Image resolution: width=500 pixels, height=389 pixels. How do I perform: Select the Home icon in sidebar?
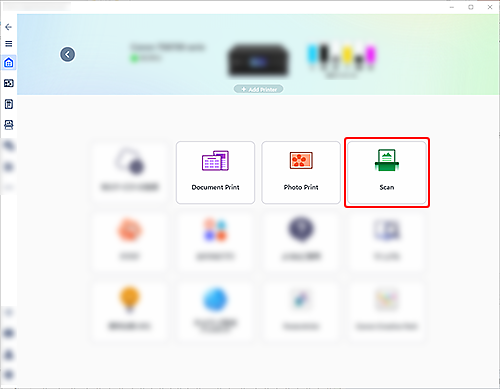point(9,63)
